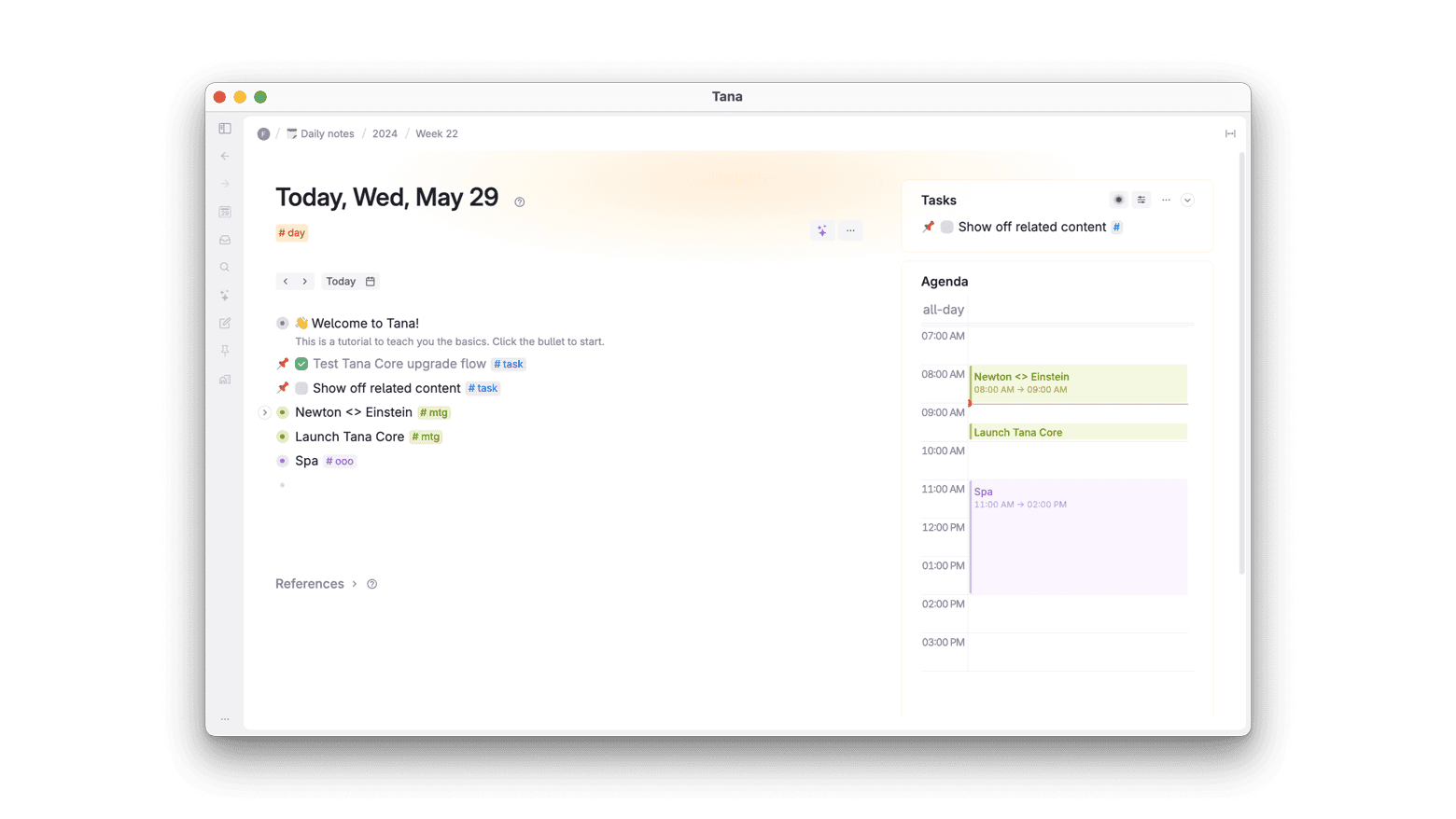Screen dimensions: 1456x819
Task: Check Show off related content in notes
Action: coord(301,388)
